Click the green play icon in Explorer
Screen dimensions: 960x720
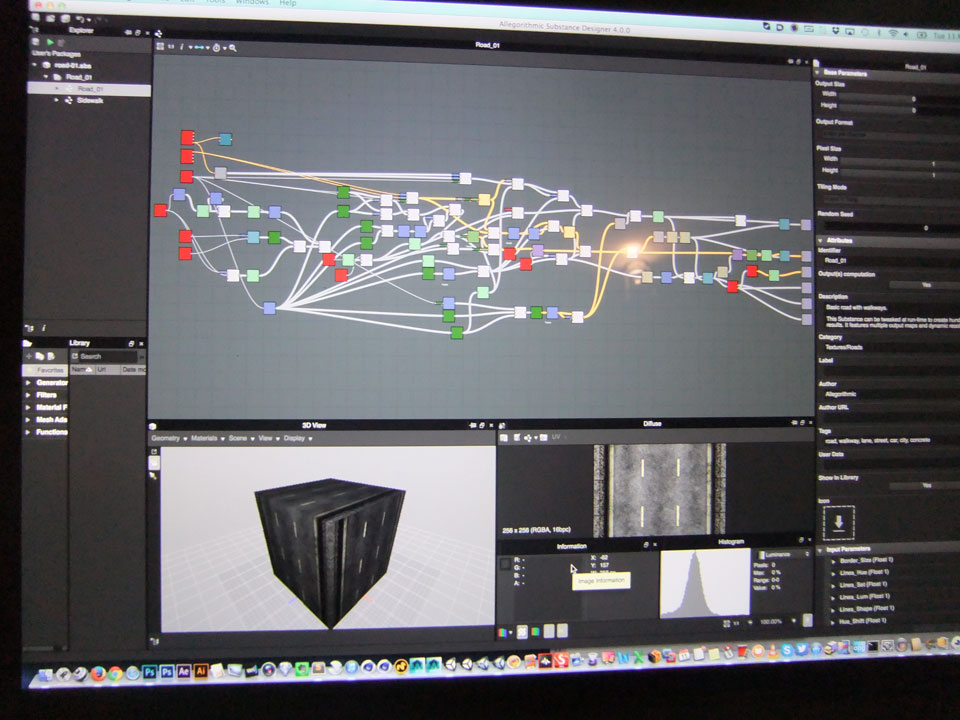(50, 42)
